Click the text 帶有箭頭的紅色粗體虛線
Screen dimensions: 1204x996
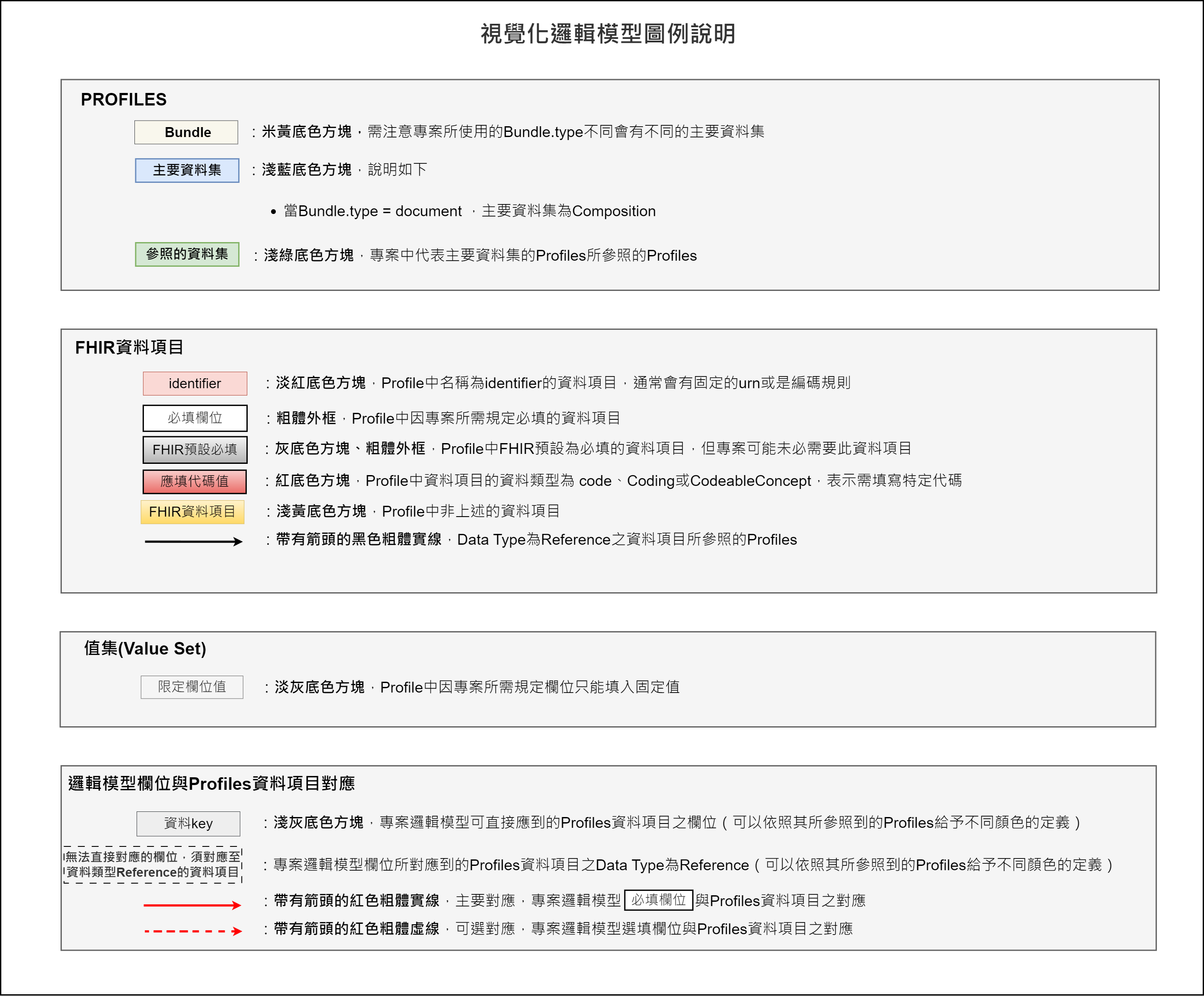[357, 929]
